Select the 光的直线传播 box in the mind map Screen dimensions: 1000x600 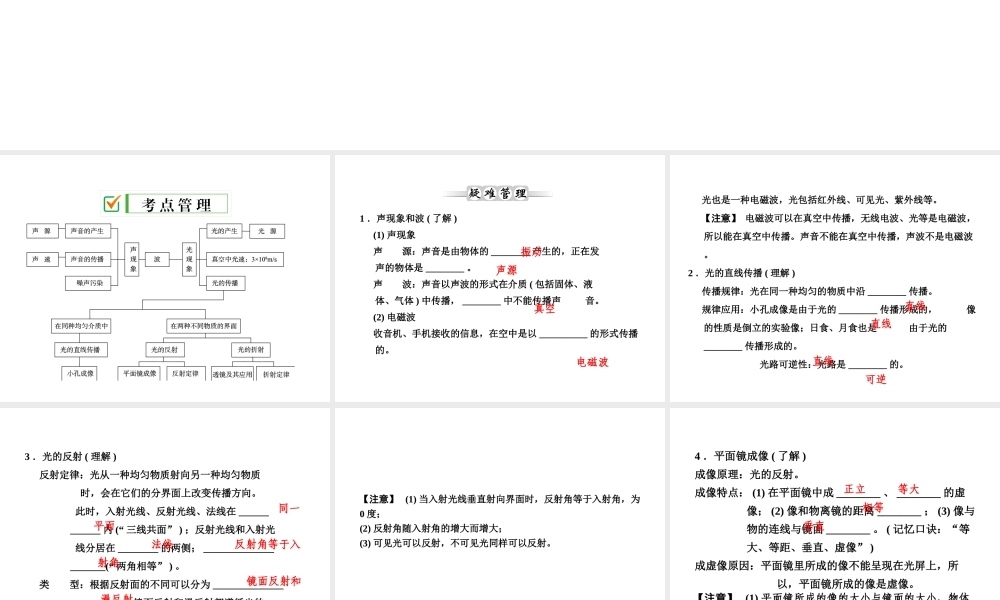click(x=80, y=349)
